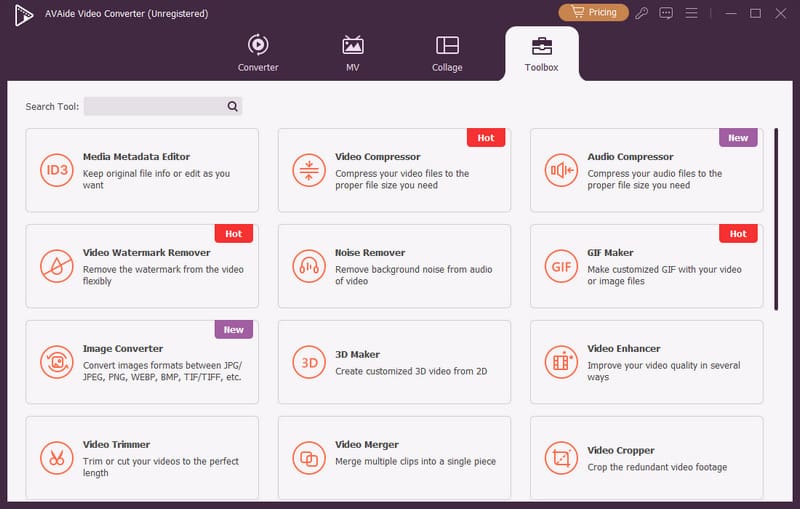This screenshot has height=509, width=800.
Task: Open the Media Metadata Editor ID3 icon
Action: (56, 170)
